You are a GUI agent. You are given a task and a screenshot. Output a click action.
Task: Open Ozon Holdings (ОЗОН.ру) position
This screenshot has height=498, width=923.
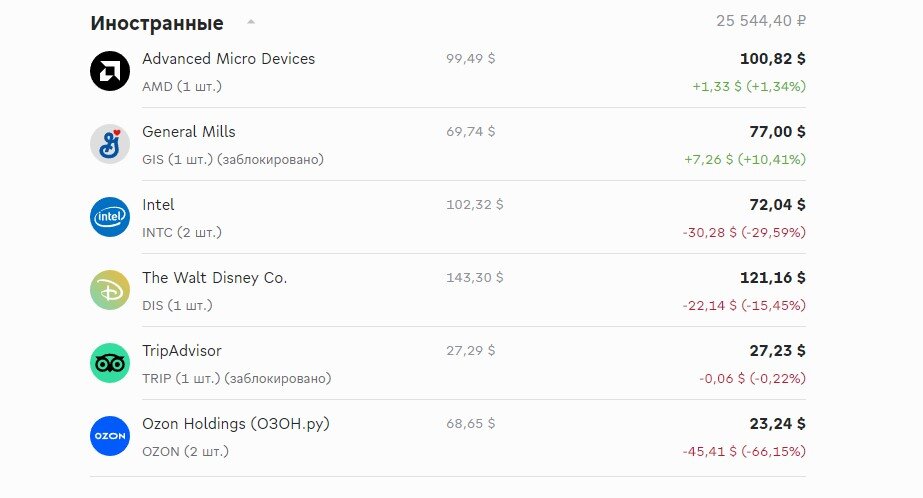[235, 424]
